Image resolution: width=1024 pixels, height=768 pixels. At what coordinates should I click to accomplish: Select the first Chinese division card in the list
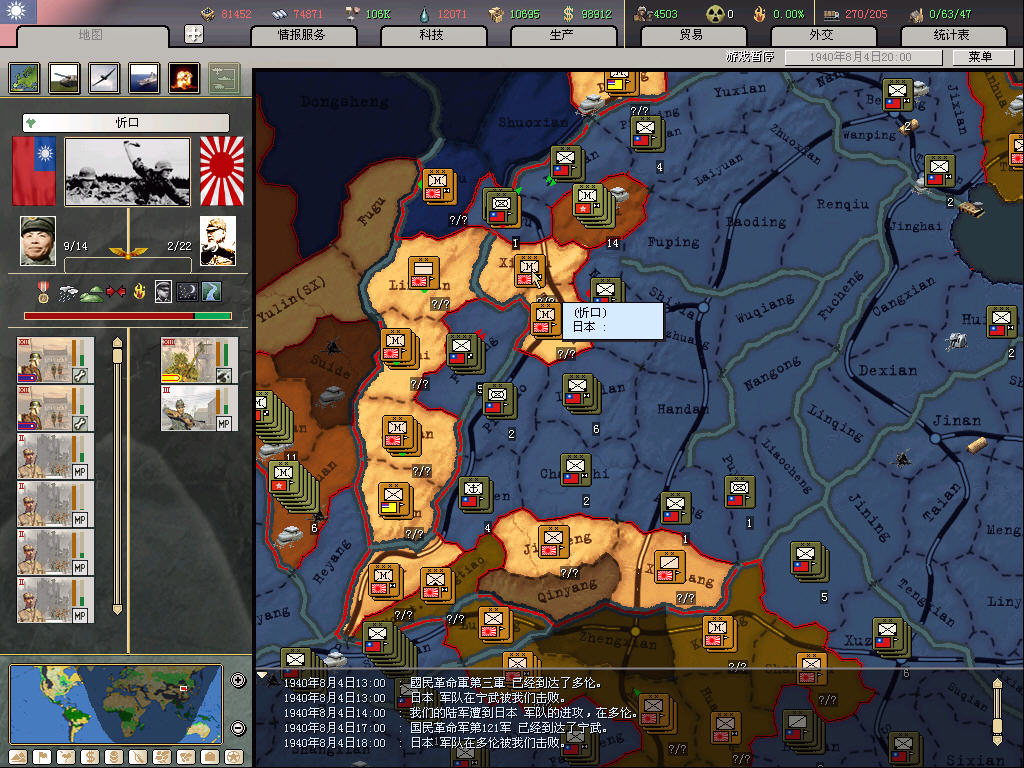[x=56, y=360]
